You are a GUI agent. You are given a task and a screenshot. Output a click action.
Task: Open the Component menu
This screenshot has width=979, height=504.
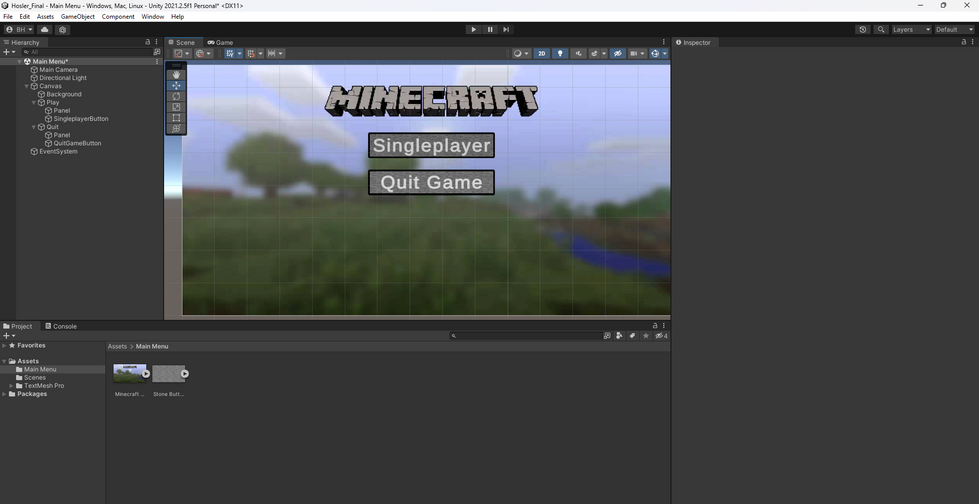[118, 17]
